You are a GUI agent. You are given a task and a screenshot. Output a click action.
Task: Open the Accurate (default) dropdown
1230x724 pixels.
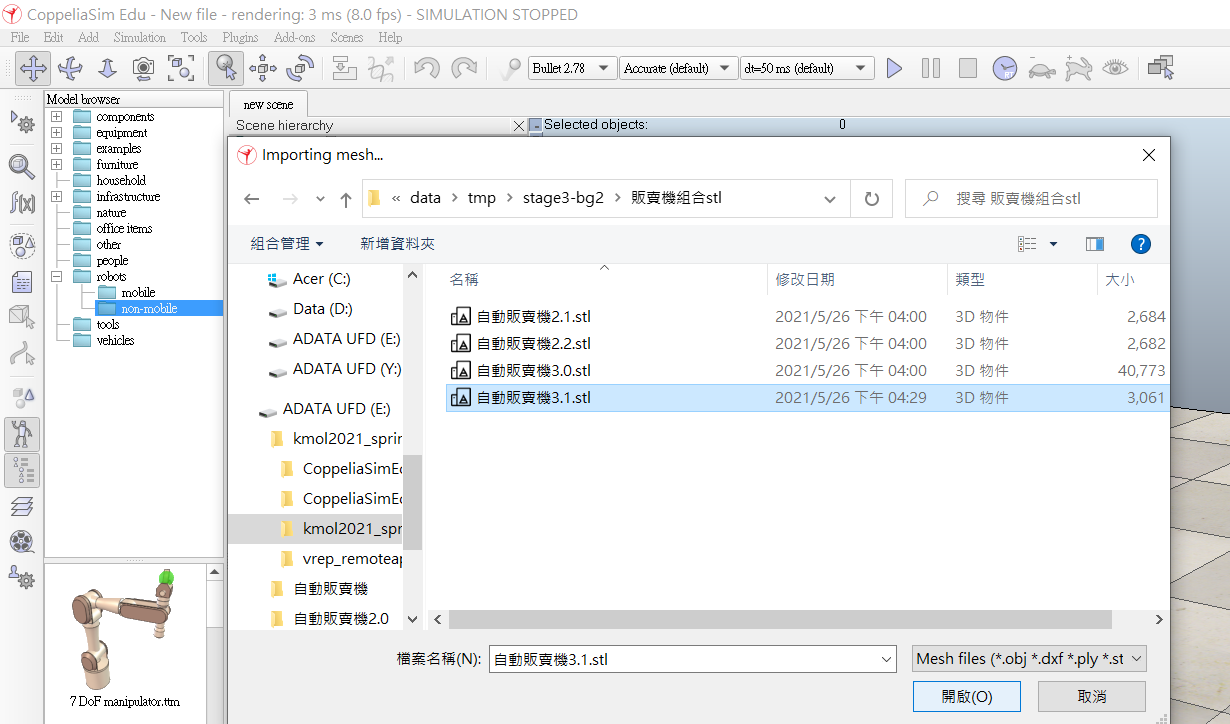tap(679, 68)
